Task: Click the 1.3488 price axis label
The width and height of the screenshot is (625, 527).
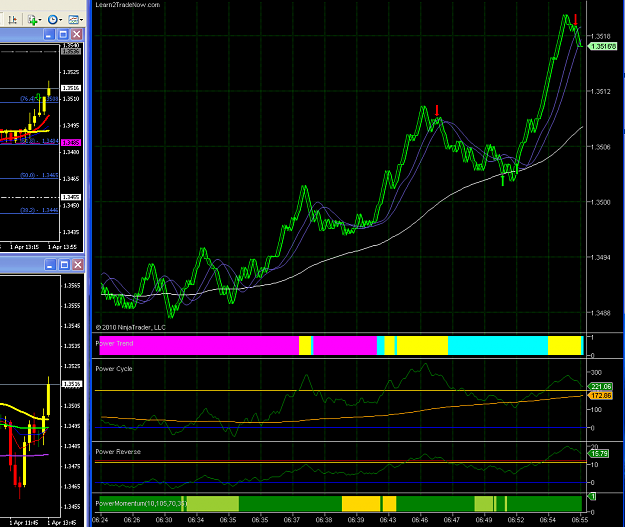Action: (601, 313)
